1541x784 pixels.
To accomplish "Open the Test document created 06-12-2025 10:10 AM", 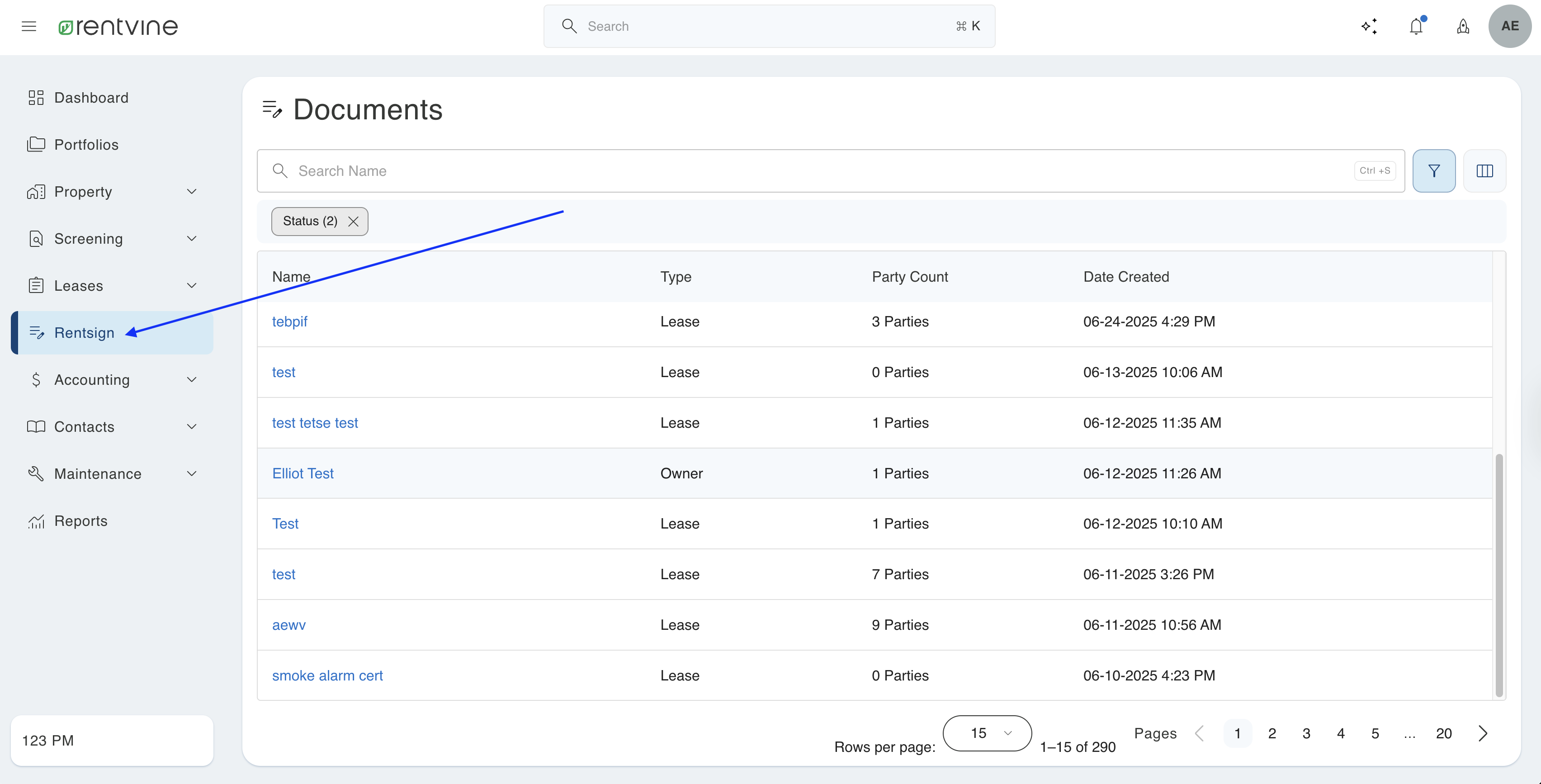I will point(285,524).
